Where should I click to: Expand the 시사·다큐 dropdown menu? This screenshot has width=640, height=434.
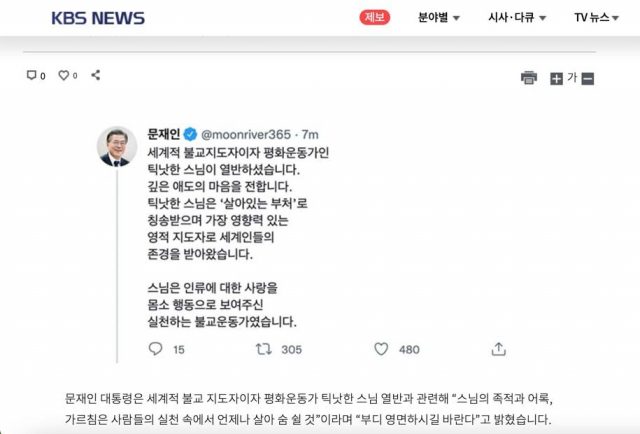(x=517, y=18)
